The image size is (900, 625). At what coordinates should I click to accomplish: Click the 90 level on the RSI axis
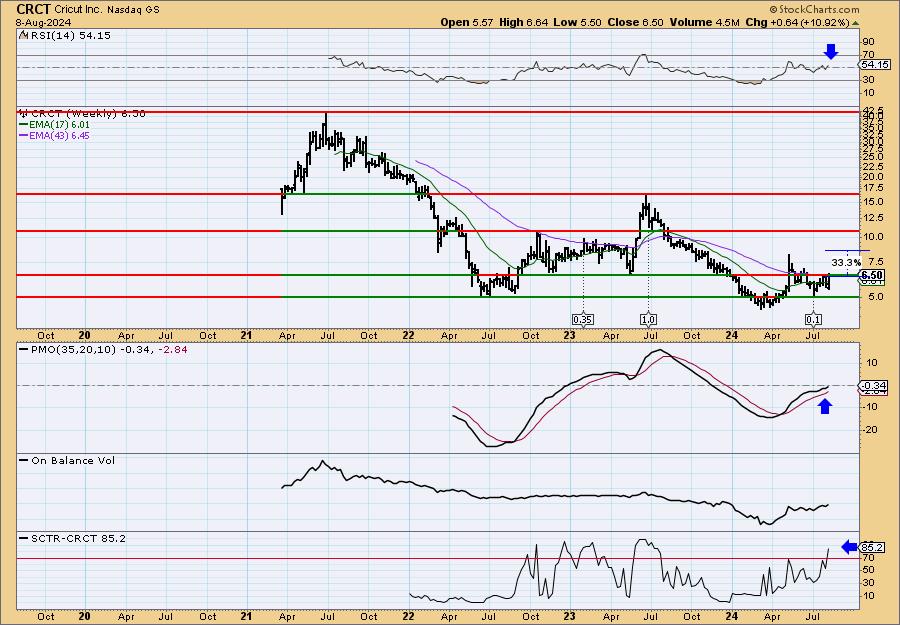[x=868, y=42]
